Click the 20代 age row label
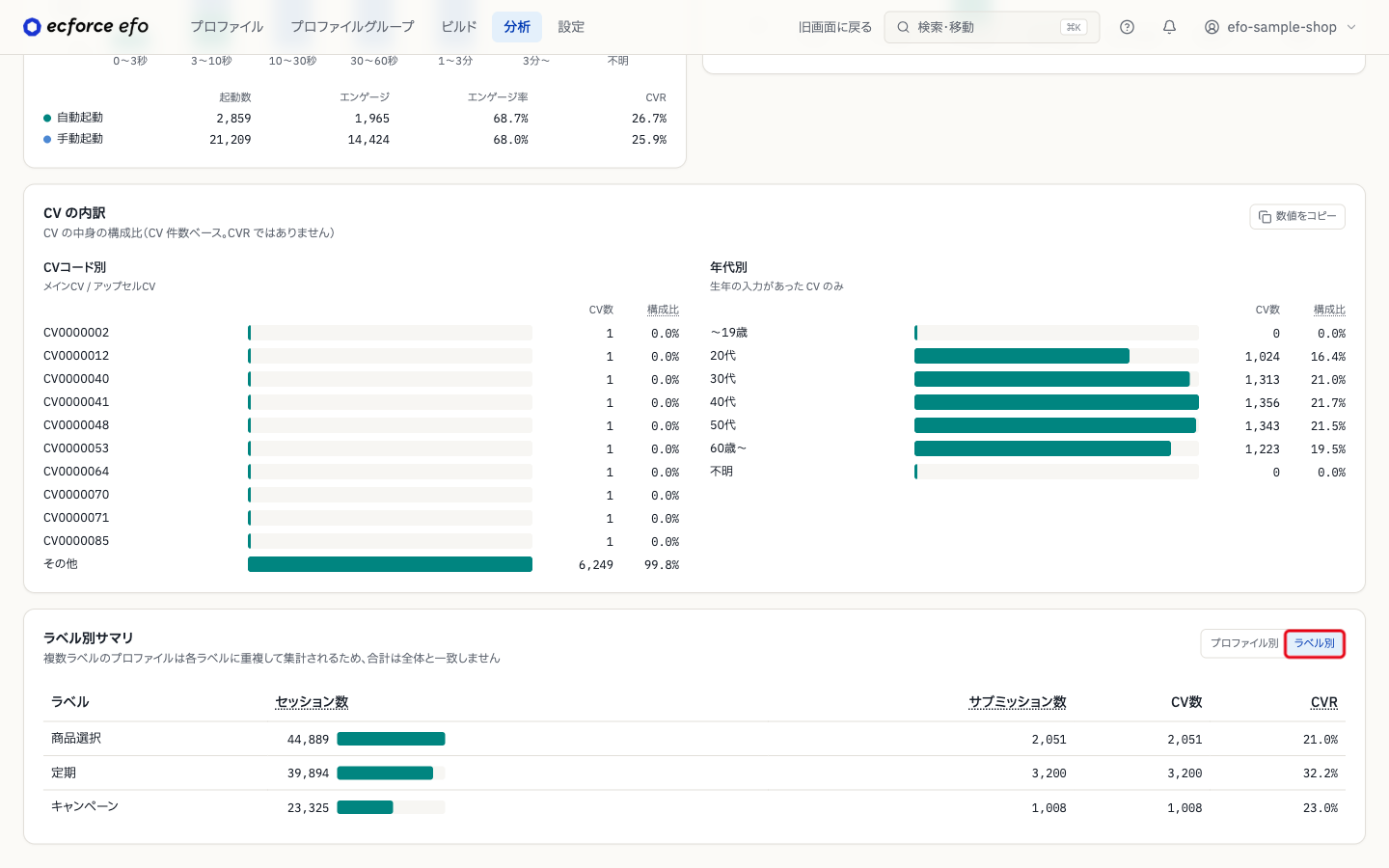 (723, 356)
